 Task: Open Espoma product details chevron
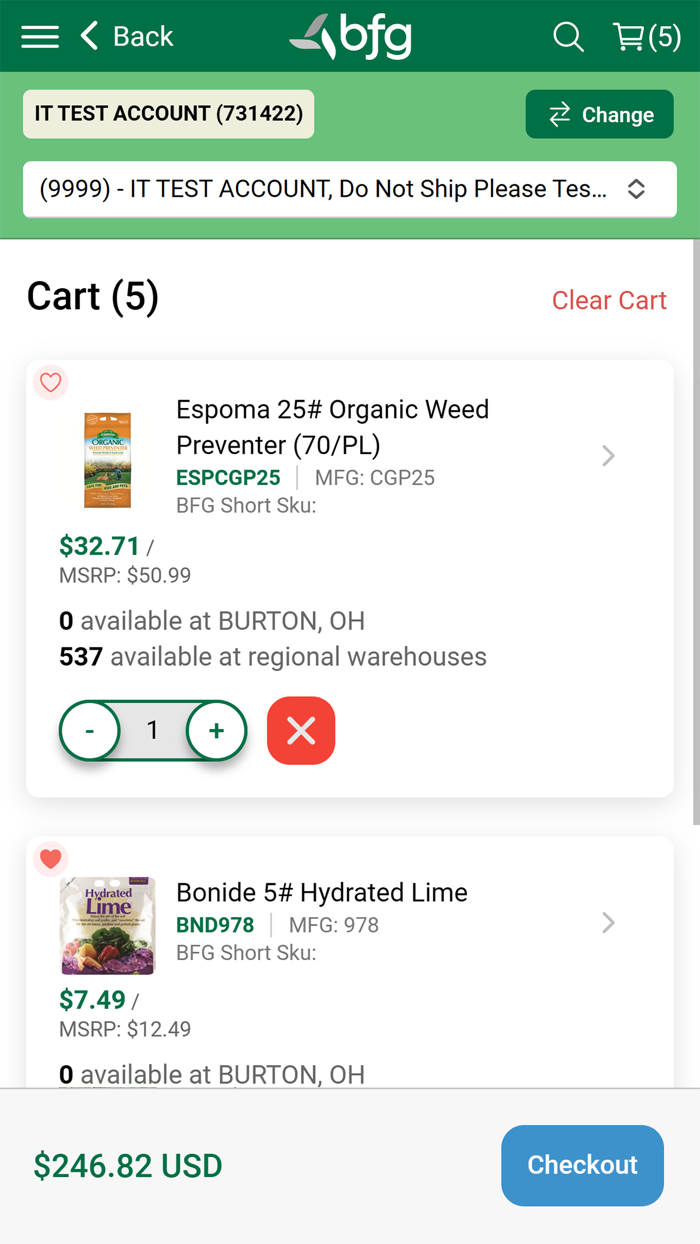point(608,456)
